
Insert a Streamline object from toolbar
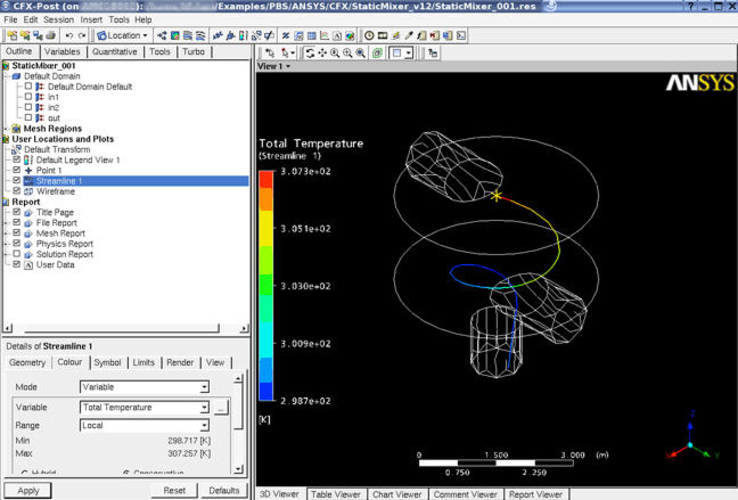[188, 35]
